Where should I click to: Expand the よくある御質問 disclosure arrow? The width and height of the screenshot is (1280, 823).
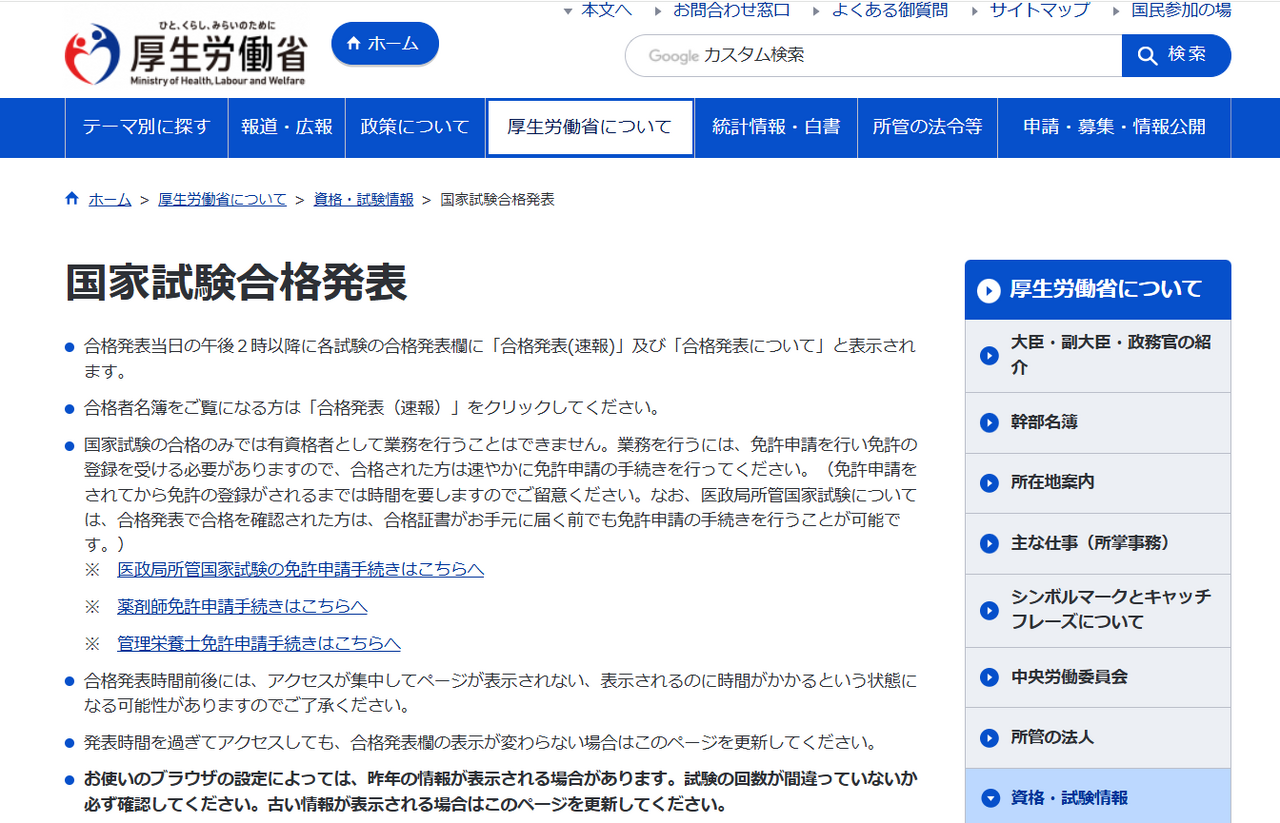[x=818, y=11]
